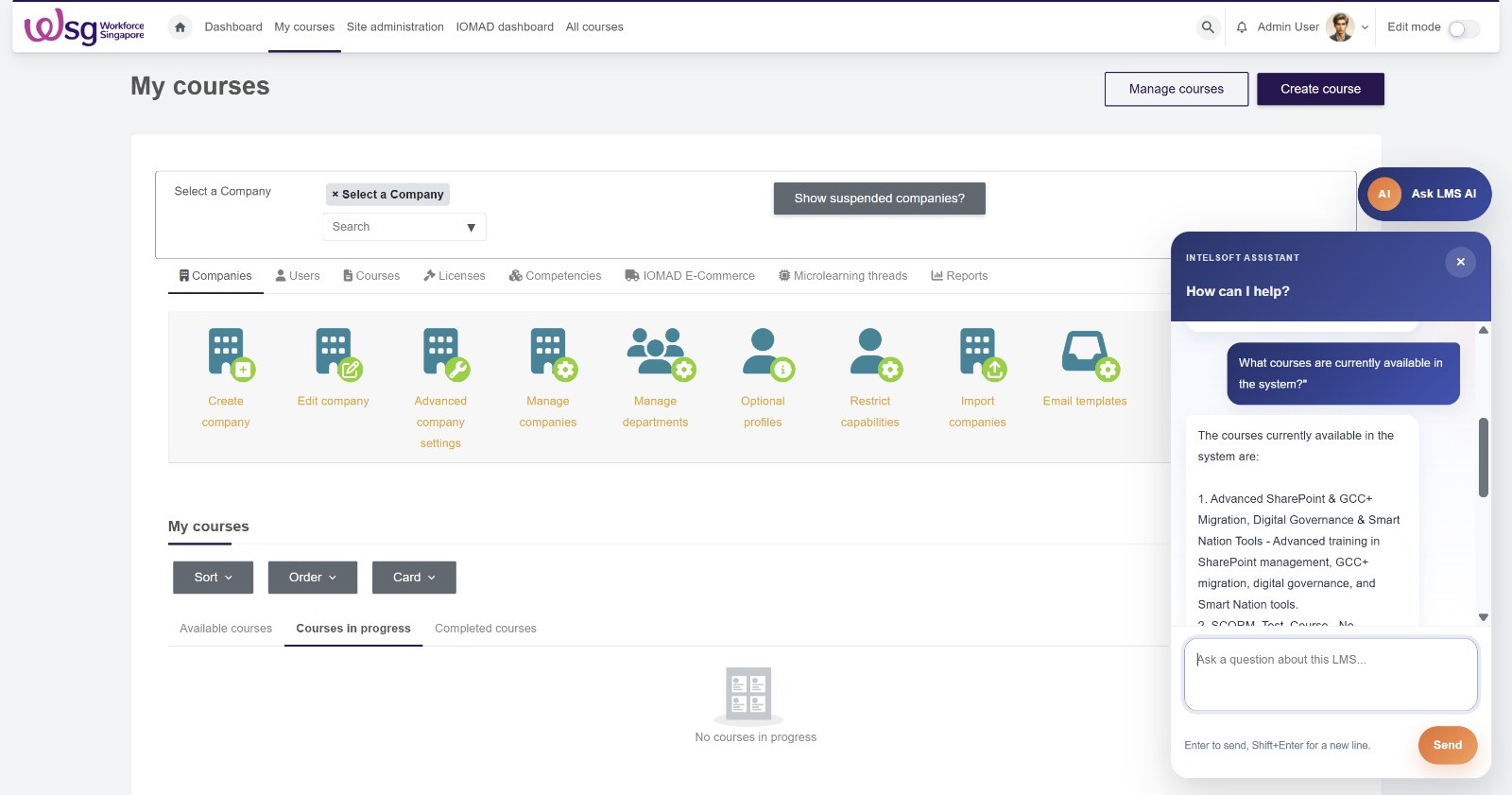
Task: Click the WSG Workforce Singapore logo
Action: click(x=84, y=27)
